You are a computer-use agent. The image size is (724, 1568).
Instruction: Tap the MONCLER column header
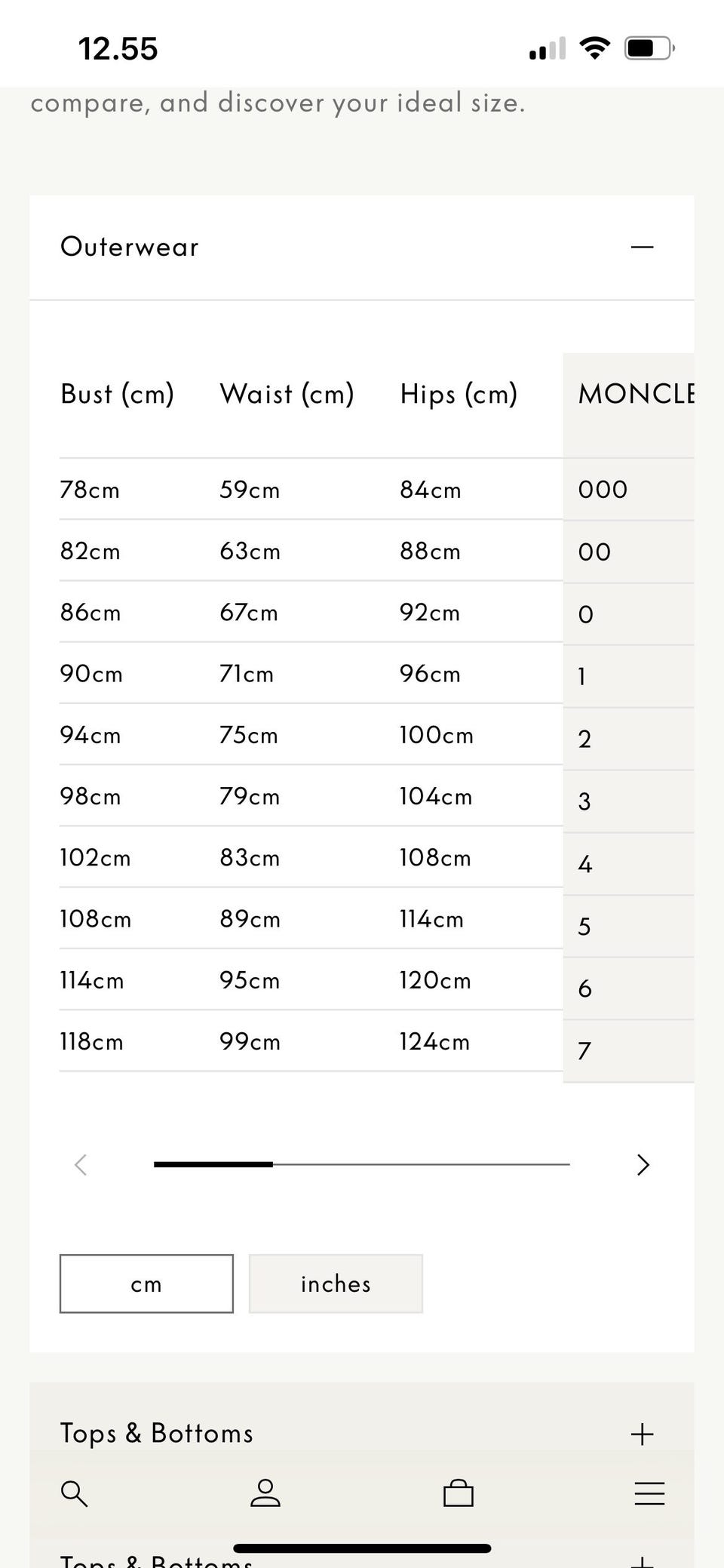pyautogui.click(x=635, y=394)
